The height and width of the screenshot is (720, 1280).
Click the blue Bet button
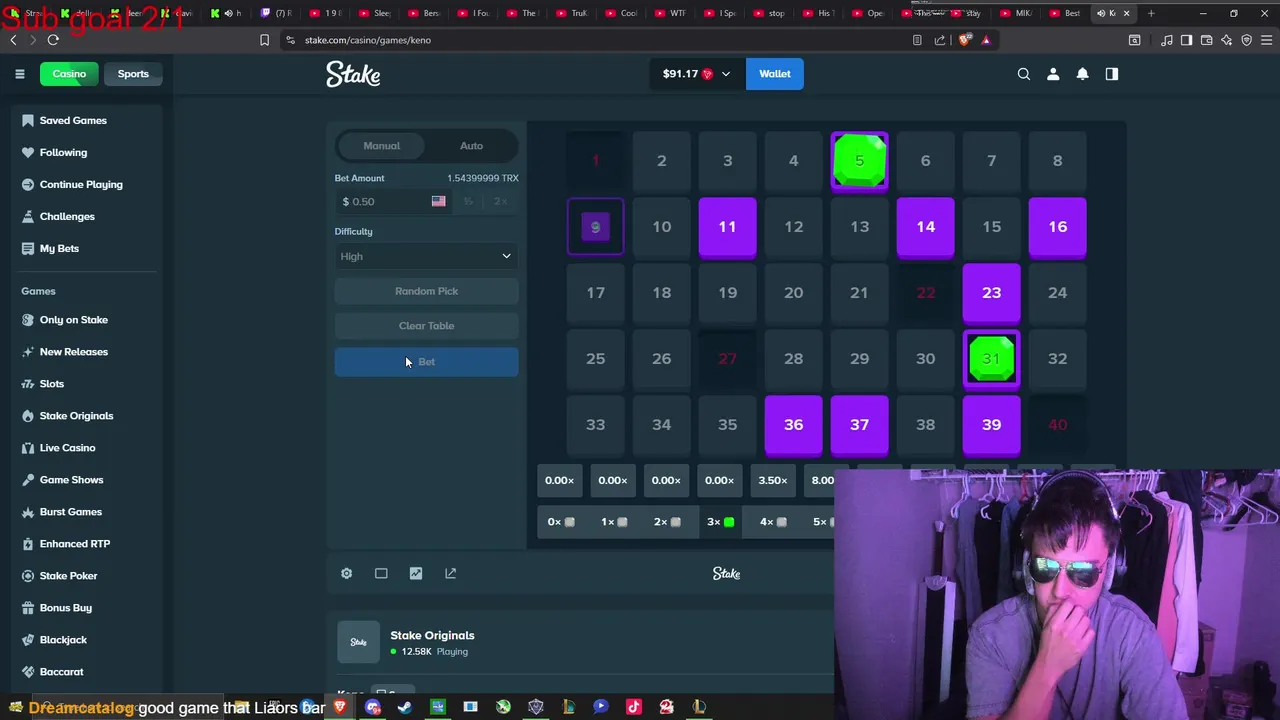tap(426, 362)
